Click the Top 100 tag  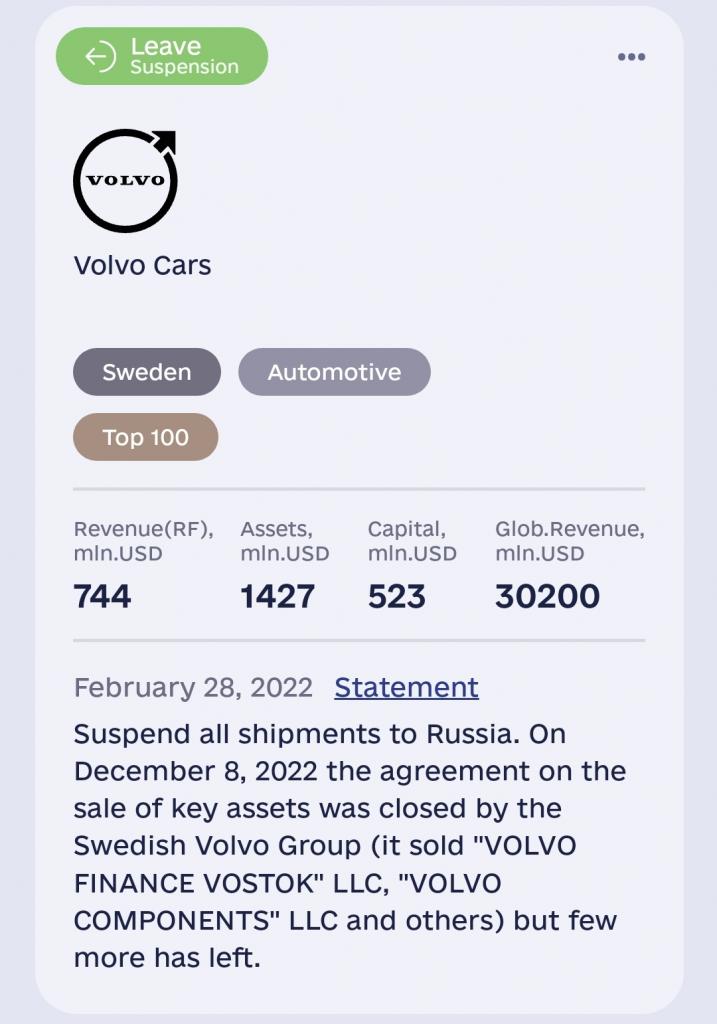(x=146, y=437)
